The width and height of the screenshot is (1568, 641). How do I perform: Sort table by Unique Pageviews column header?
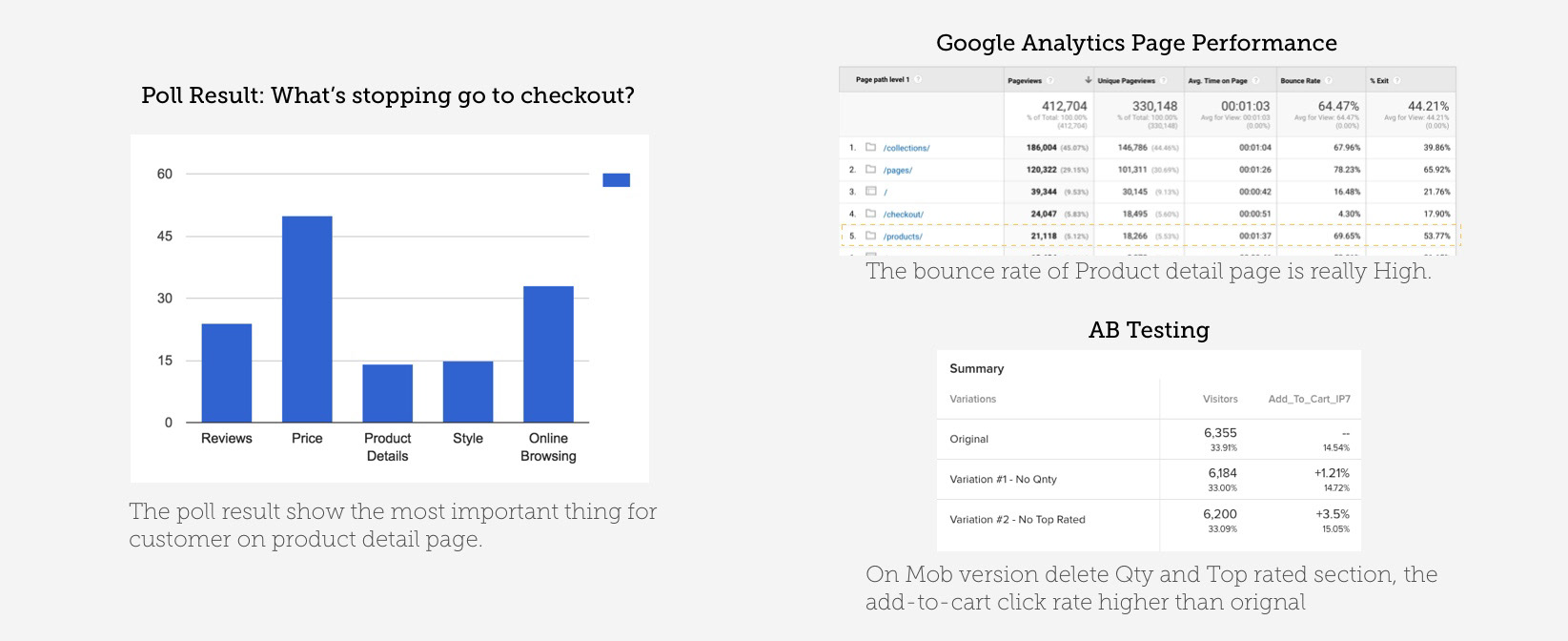pos(1126,80)
